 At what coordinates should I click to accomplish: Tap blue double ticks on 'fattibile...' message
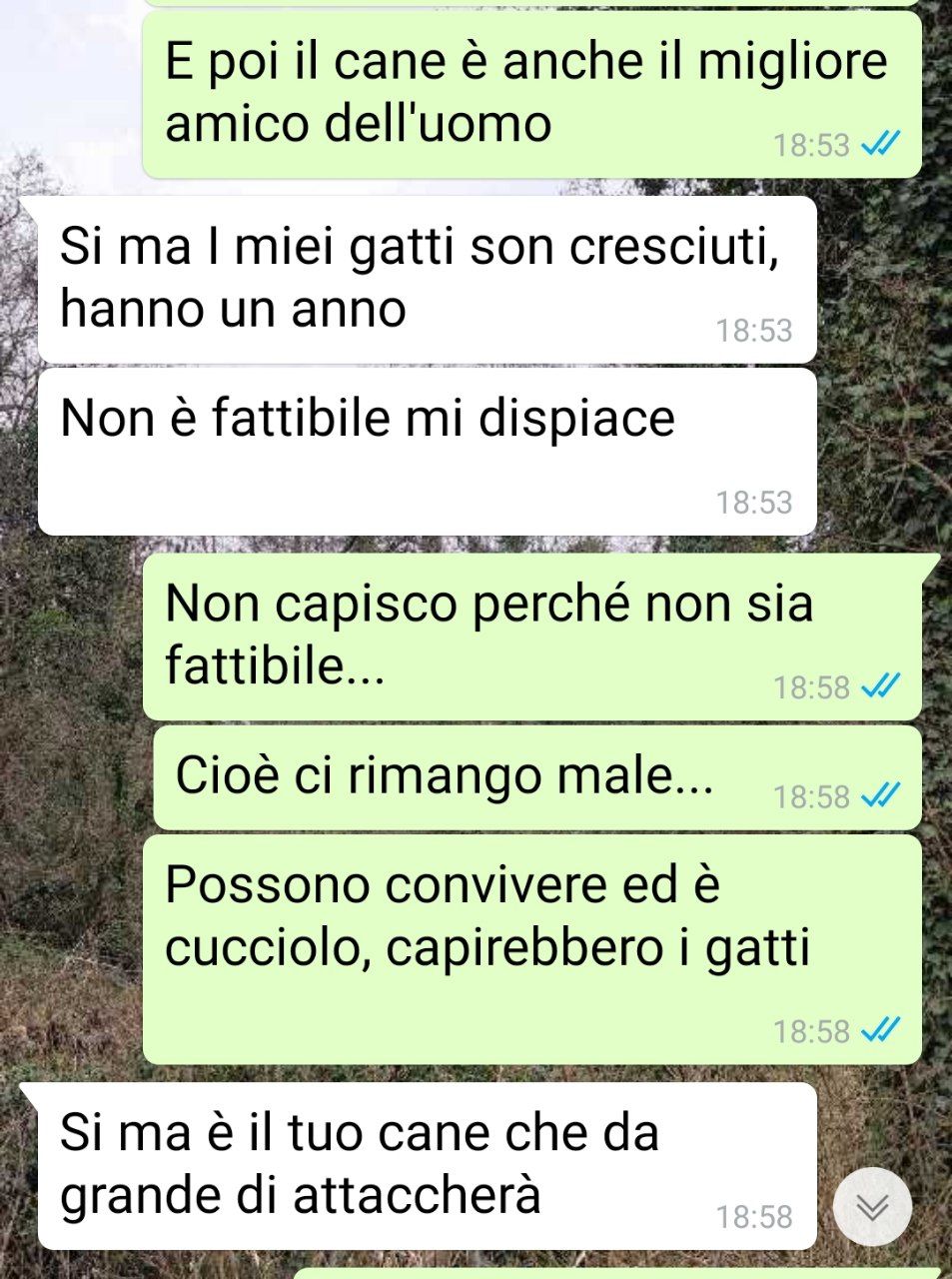coord(881,686)
